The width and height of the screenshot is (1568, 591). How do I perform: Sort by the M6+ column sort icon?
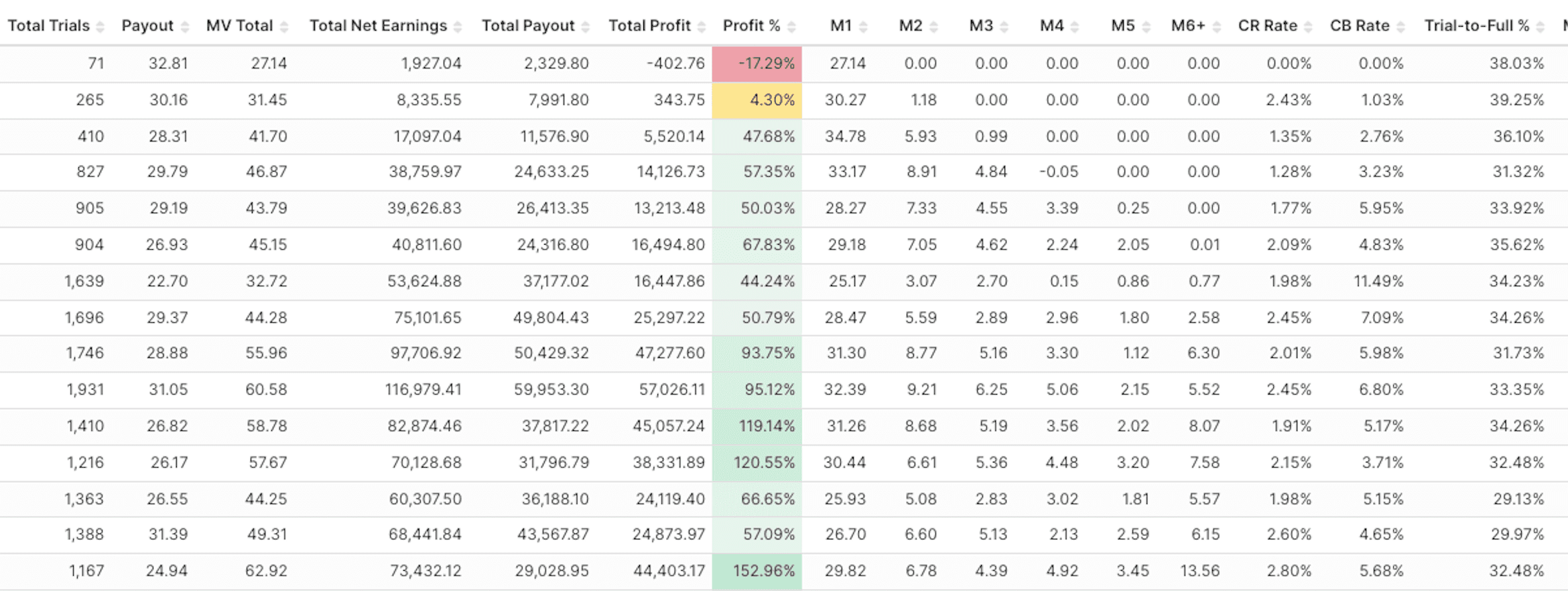tap(1217, 27)
